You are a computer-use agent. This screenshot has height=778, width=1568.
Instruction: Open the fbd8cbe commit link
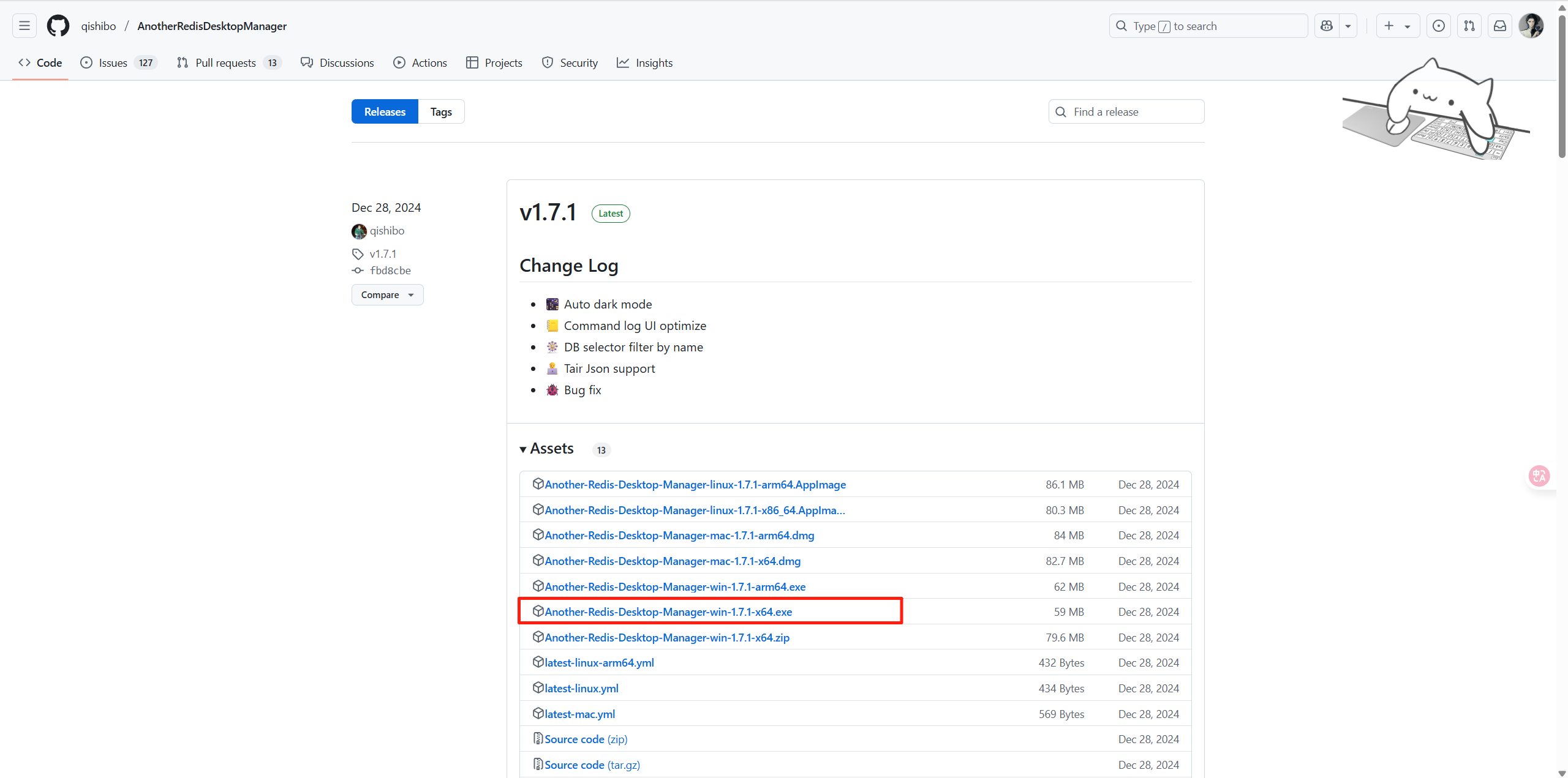coord(390,271)
